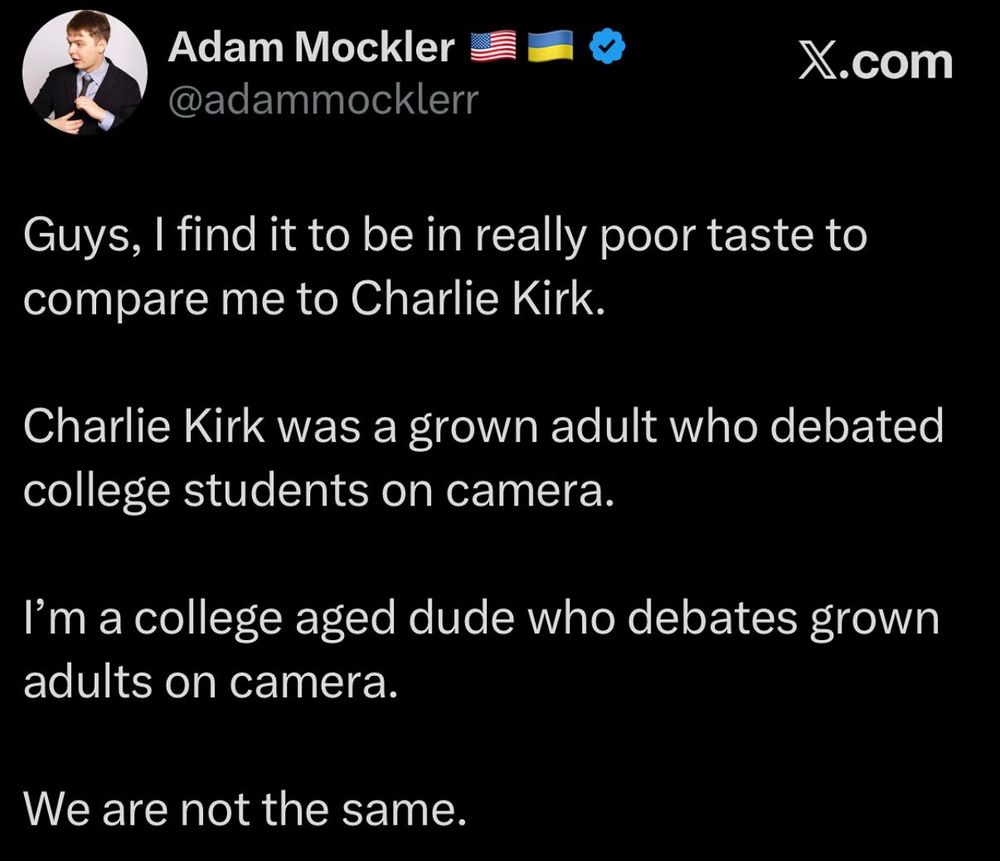Screen dimensions: 1000x861
Task: Click the word "debates"
Action: coord(712,618)
